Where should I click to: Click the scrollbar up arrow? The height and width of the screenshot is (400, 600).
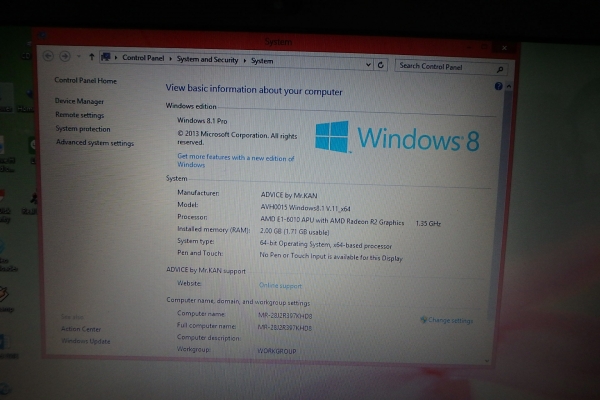click(509, 87)
